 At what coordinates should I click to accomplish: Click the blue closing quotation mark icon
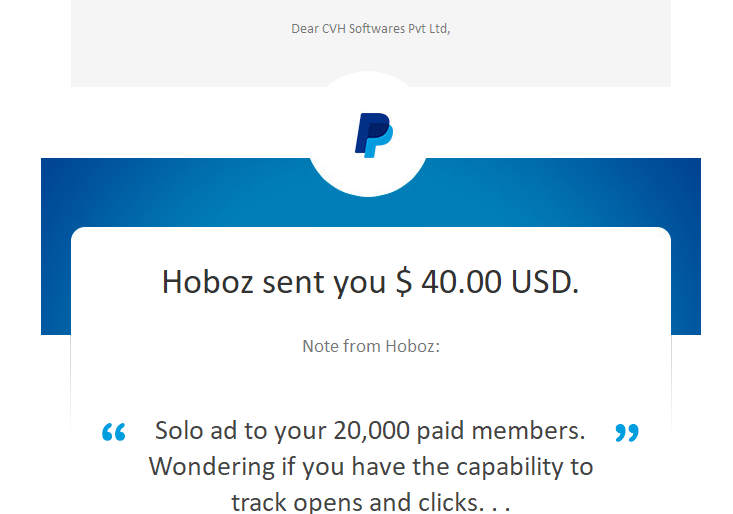point(627,433)
